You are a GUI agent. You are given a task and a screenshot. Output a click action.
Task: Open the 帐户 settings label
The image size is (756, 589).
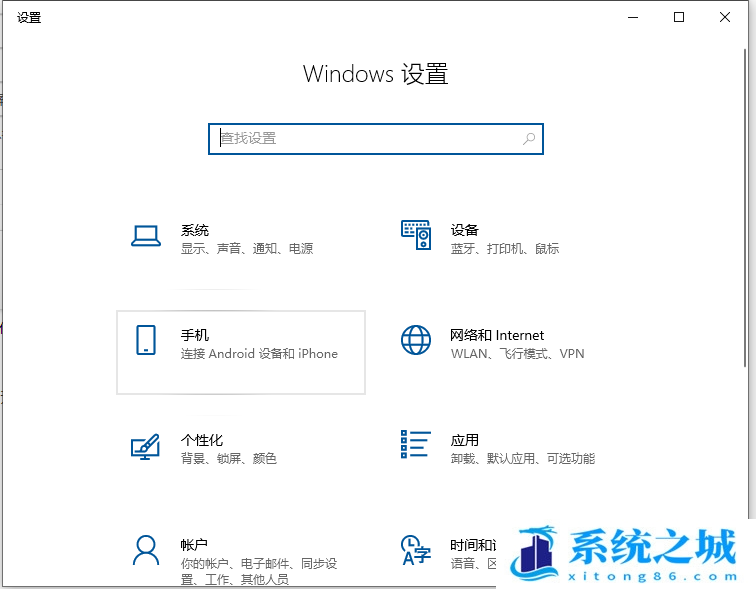(x=195, y=545)
